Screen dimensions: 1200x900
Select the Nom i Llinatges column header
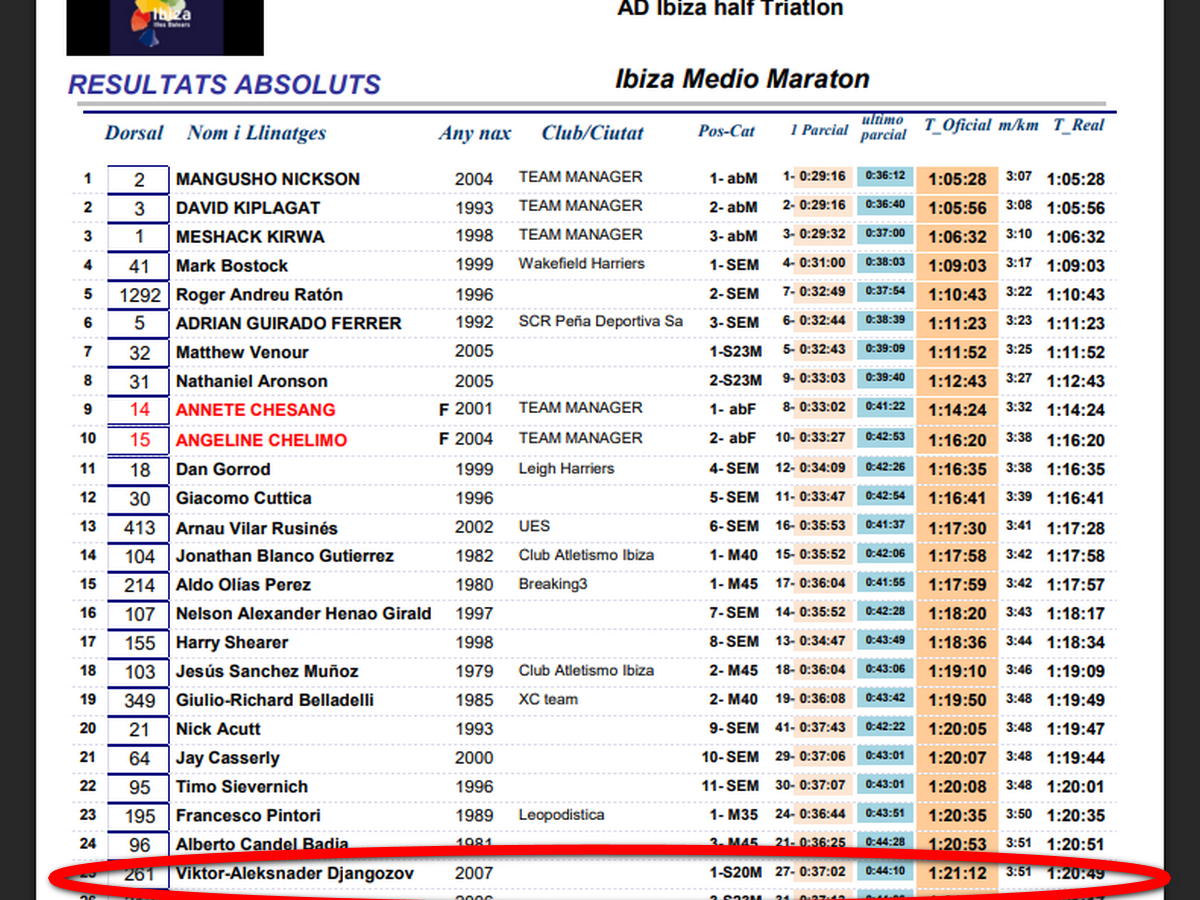tap(256, 133)
